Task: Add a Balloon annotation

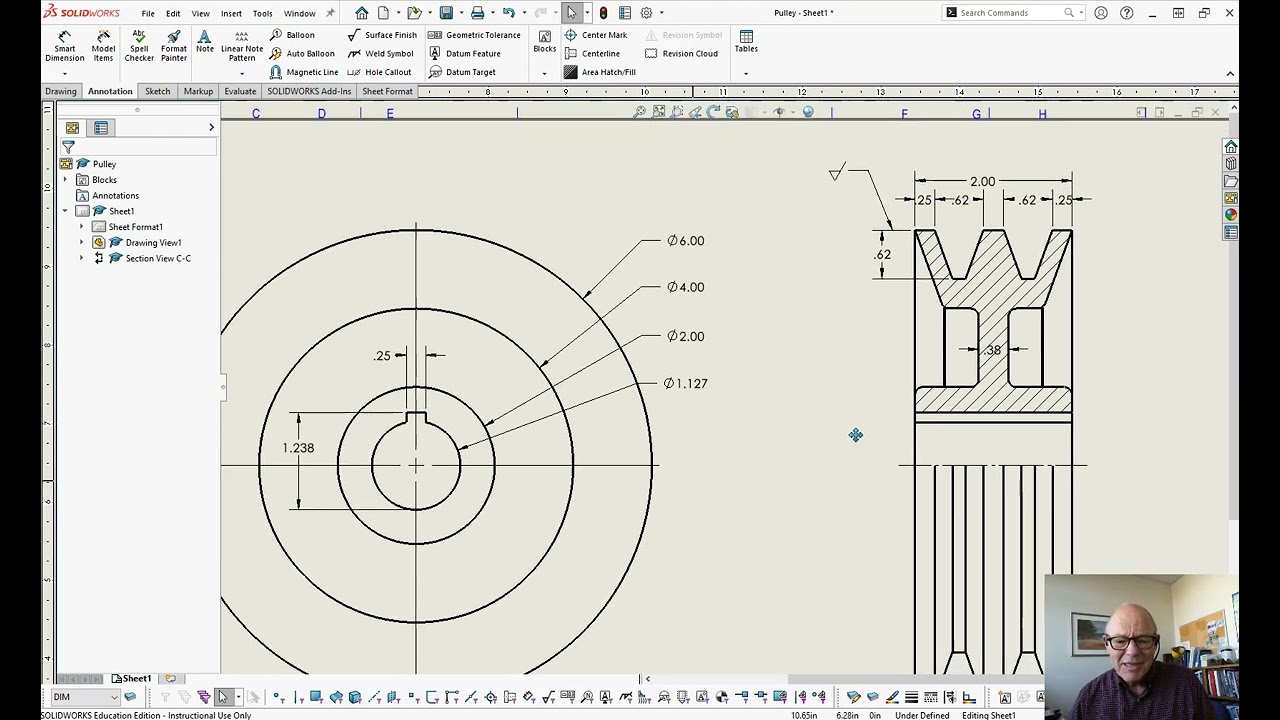Action: point(292,35)
